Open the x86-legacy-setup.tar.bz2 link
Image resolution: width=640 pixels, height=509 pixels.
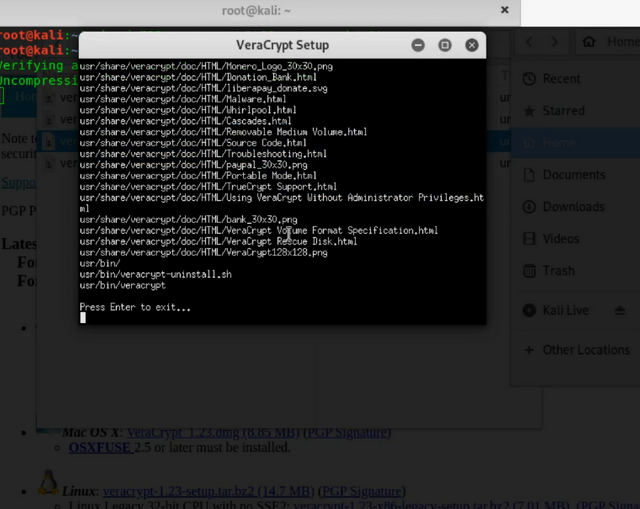point(432,505)
